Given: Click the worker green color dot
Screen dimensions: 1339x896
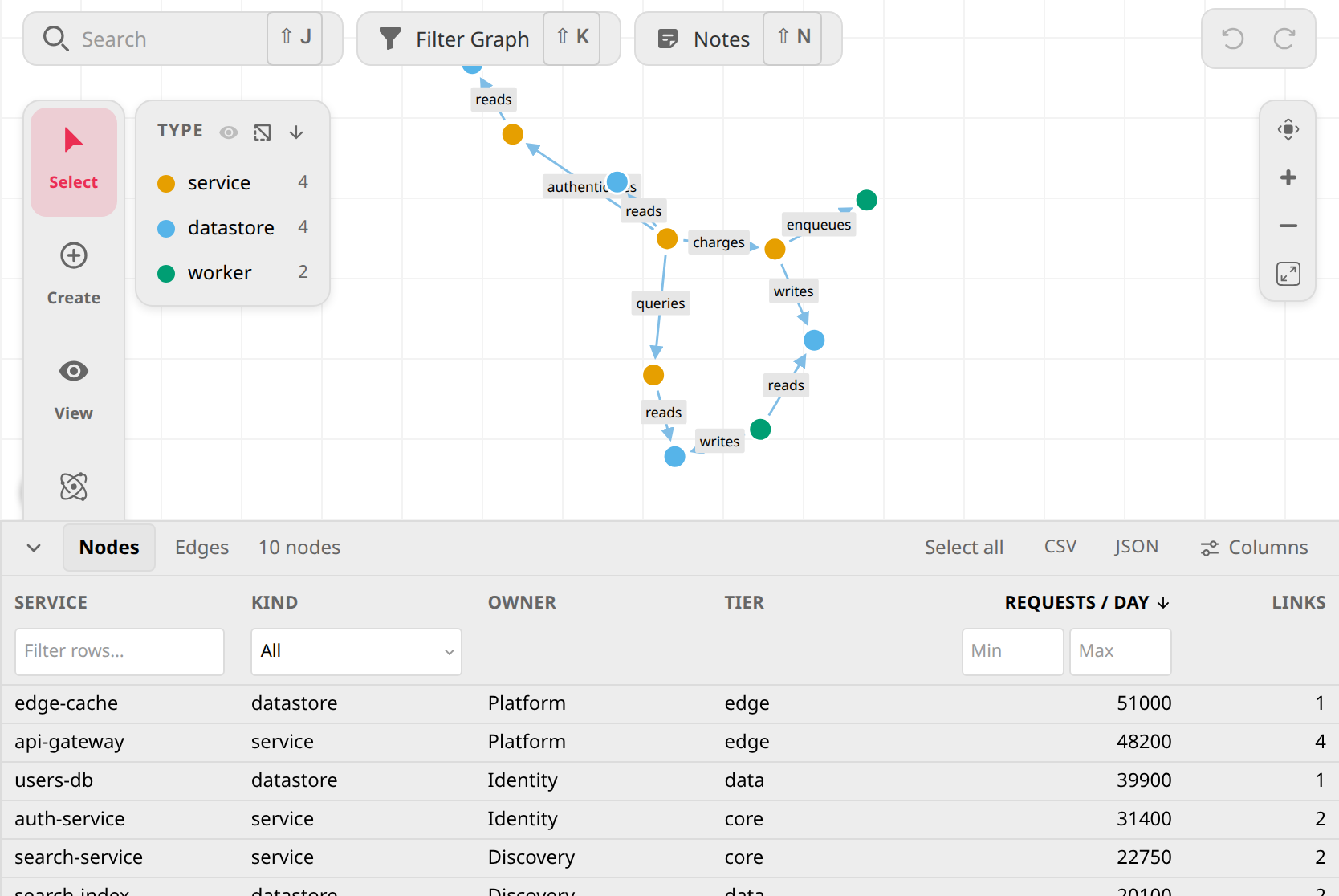Looking at the screenshot, I should pos(166,274).
